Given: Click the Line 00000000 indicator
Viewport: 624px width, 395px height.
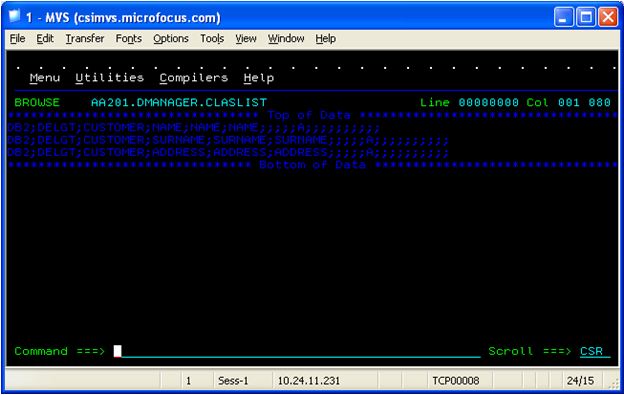Looking at the screenshot, I should [x=469, y=102].
